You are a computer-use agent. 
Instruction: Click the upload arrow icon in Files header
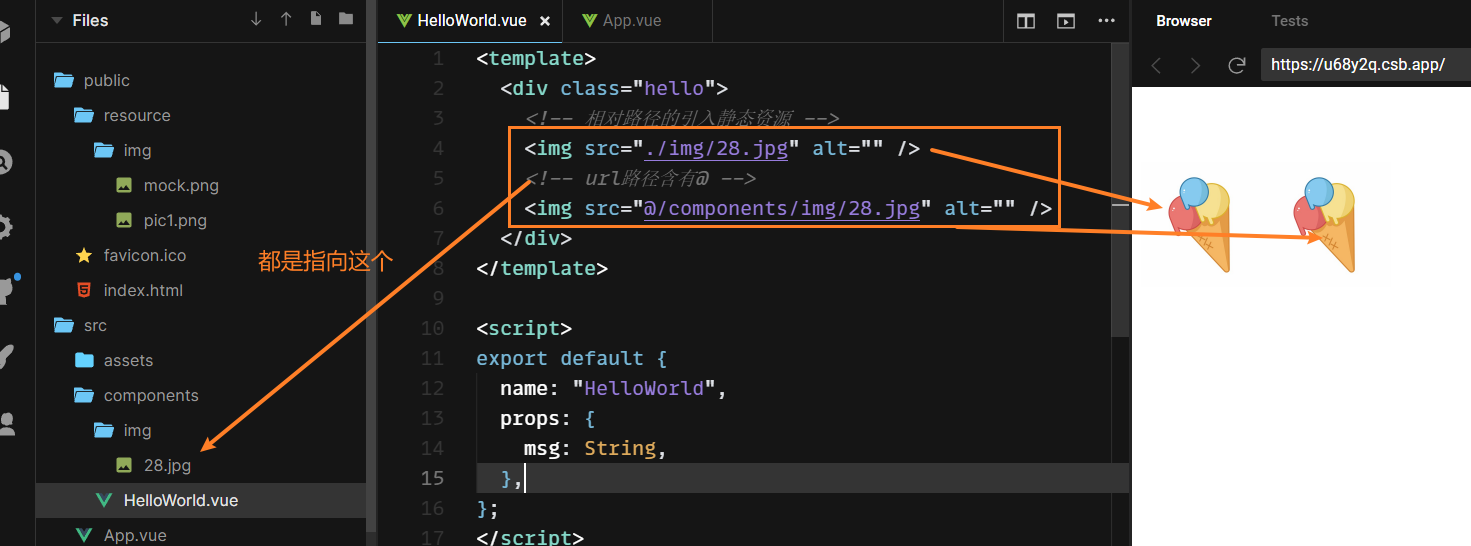(x=286, y=19)
